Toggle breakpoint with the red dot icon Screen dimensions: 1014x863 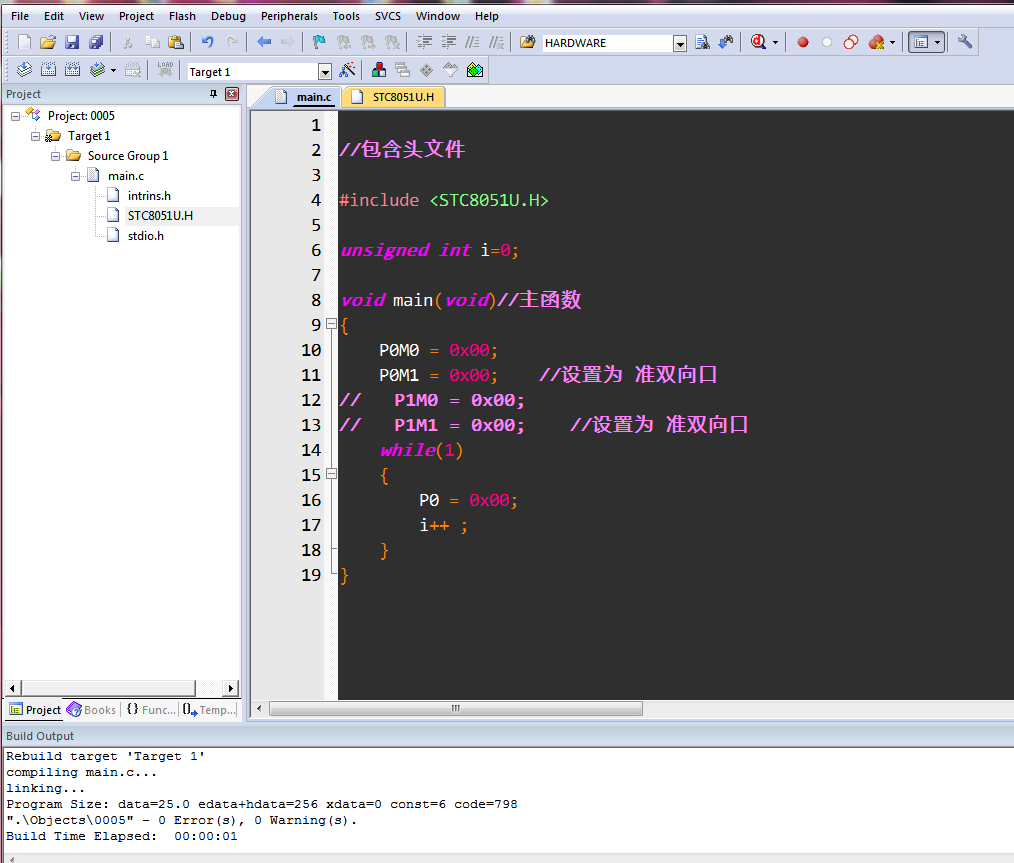[802, 42]
